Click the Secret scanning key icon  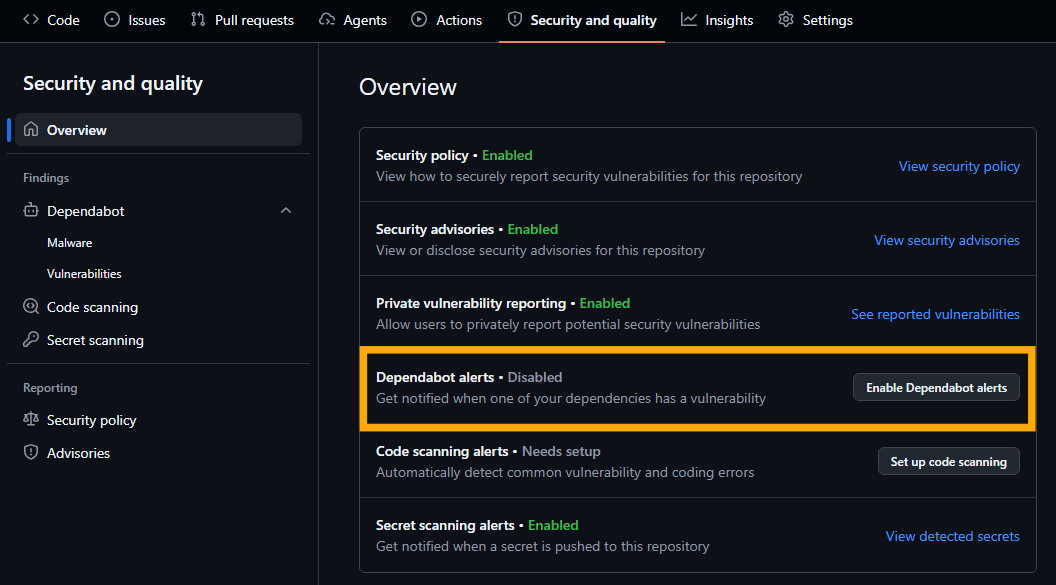click(31, 339)
